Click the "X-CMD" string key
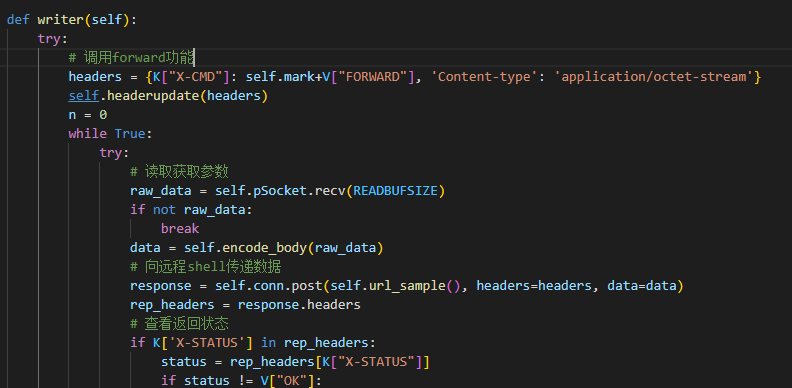This screenshot has width=792, height=388. (195, 77)
